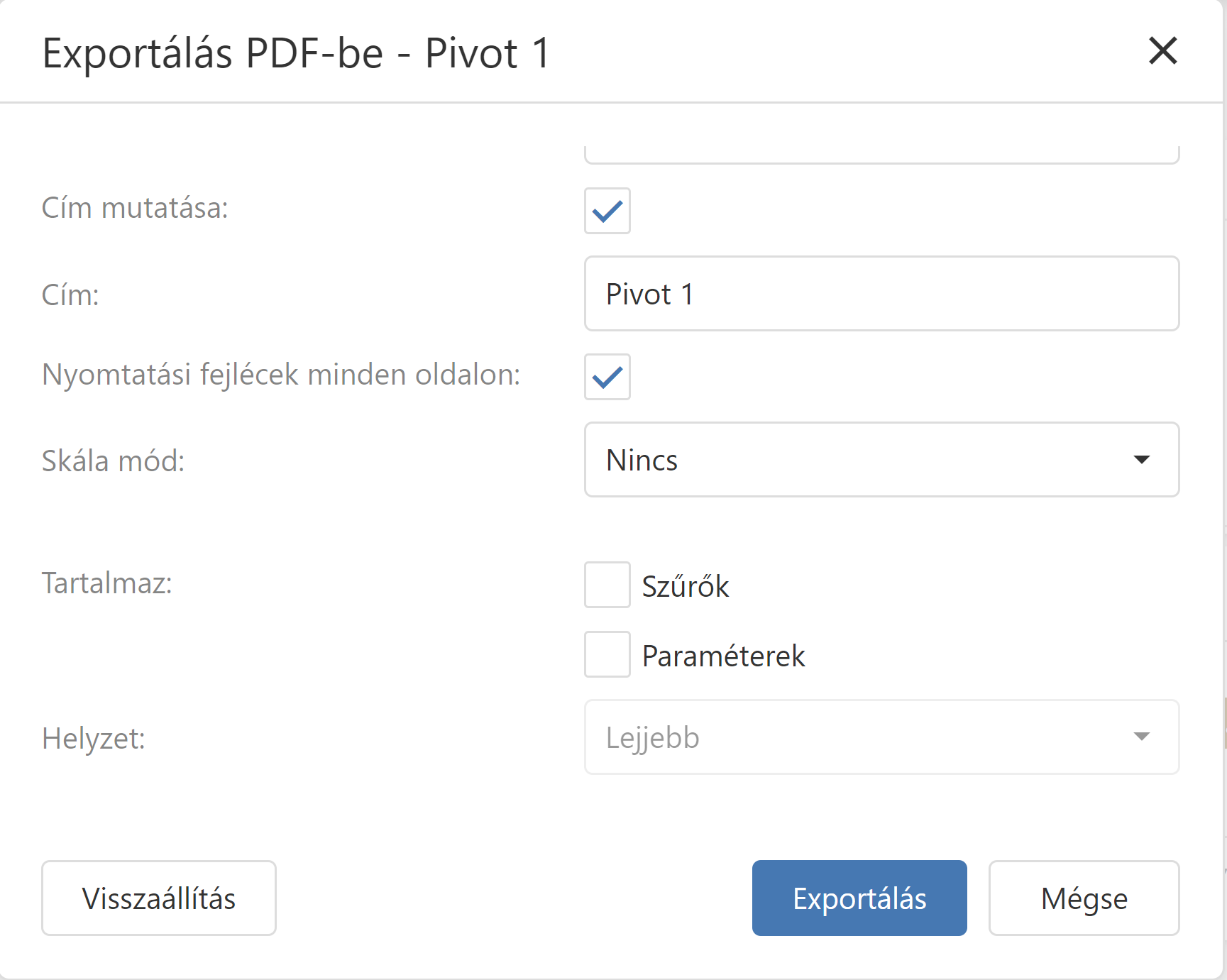1227x980 pixels.
Task: Click the blue Exportálás button
Action: (x=859, y=898)
